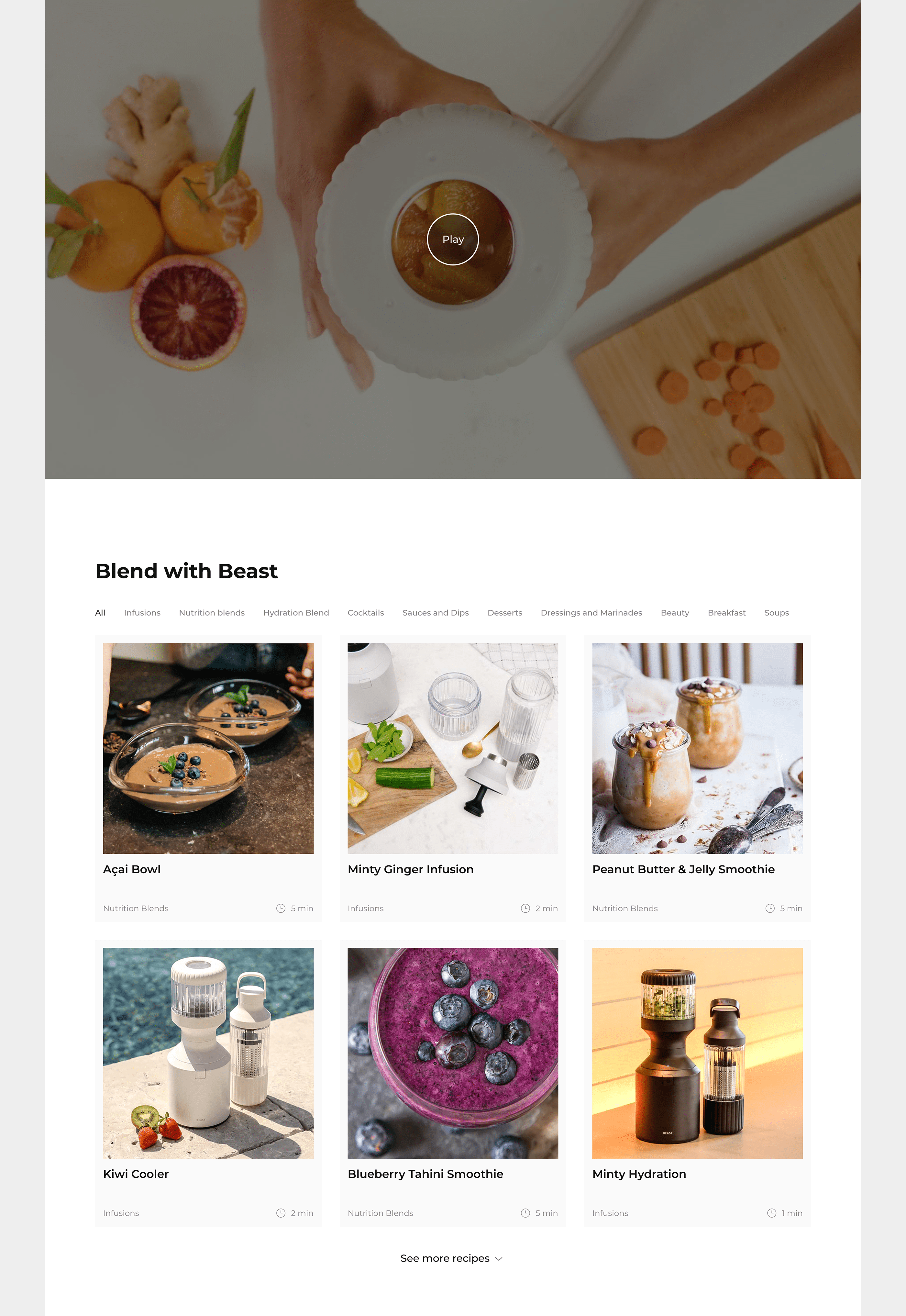This screenshot has width=906, height=1316.
Task: Expand the See more recipes chevron
Action: tap(499, 1259)
